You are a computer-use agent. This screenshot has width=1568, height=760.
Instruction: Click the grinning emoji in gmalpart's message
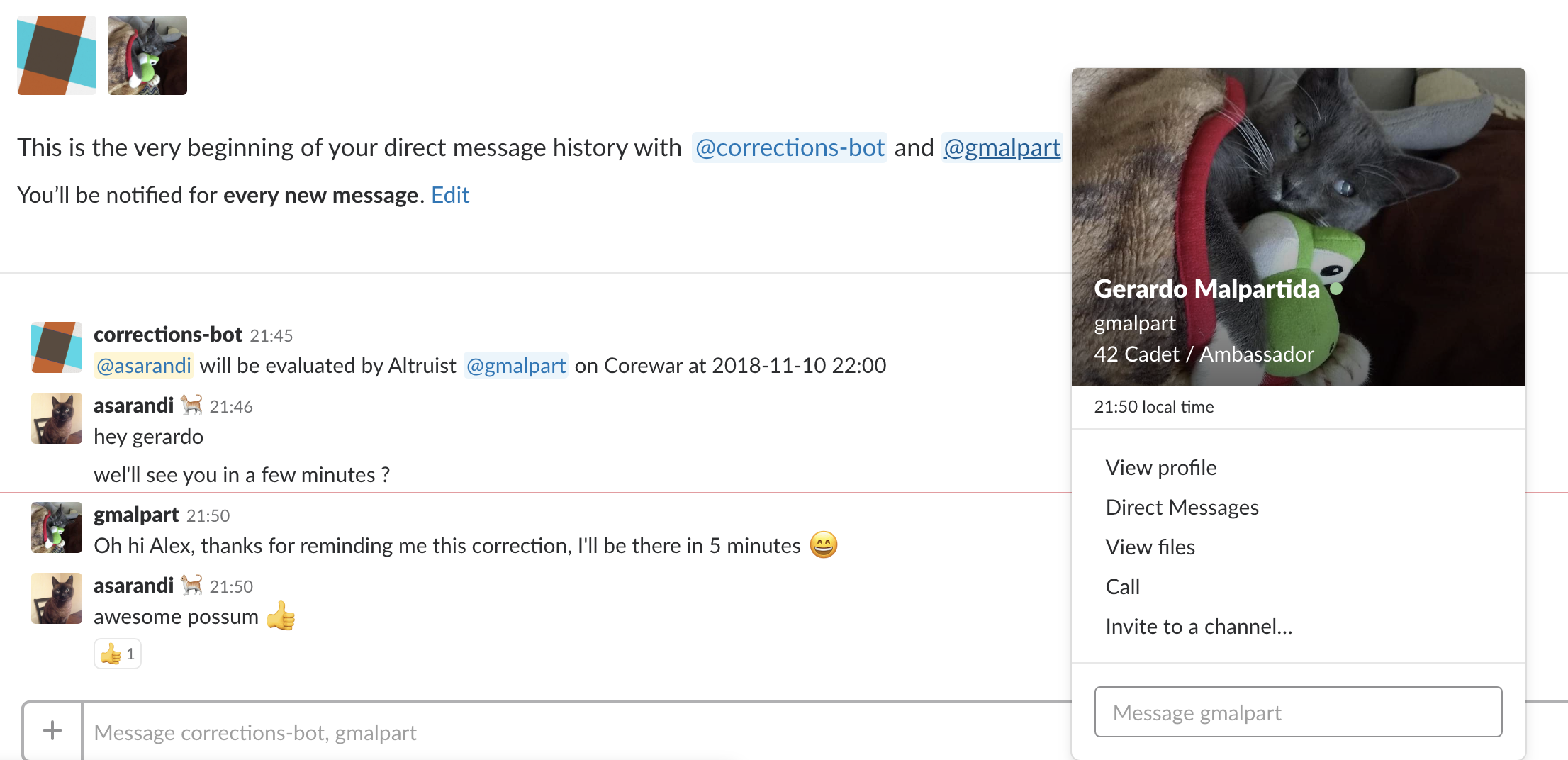(x=824, y=544)
